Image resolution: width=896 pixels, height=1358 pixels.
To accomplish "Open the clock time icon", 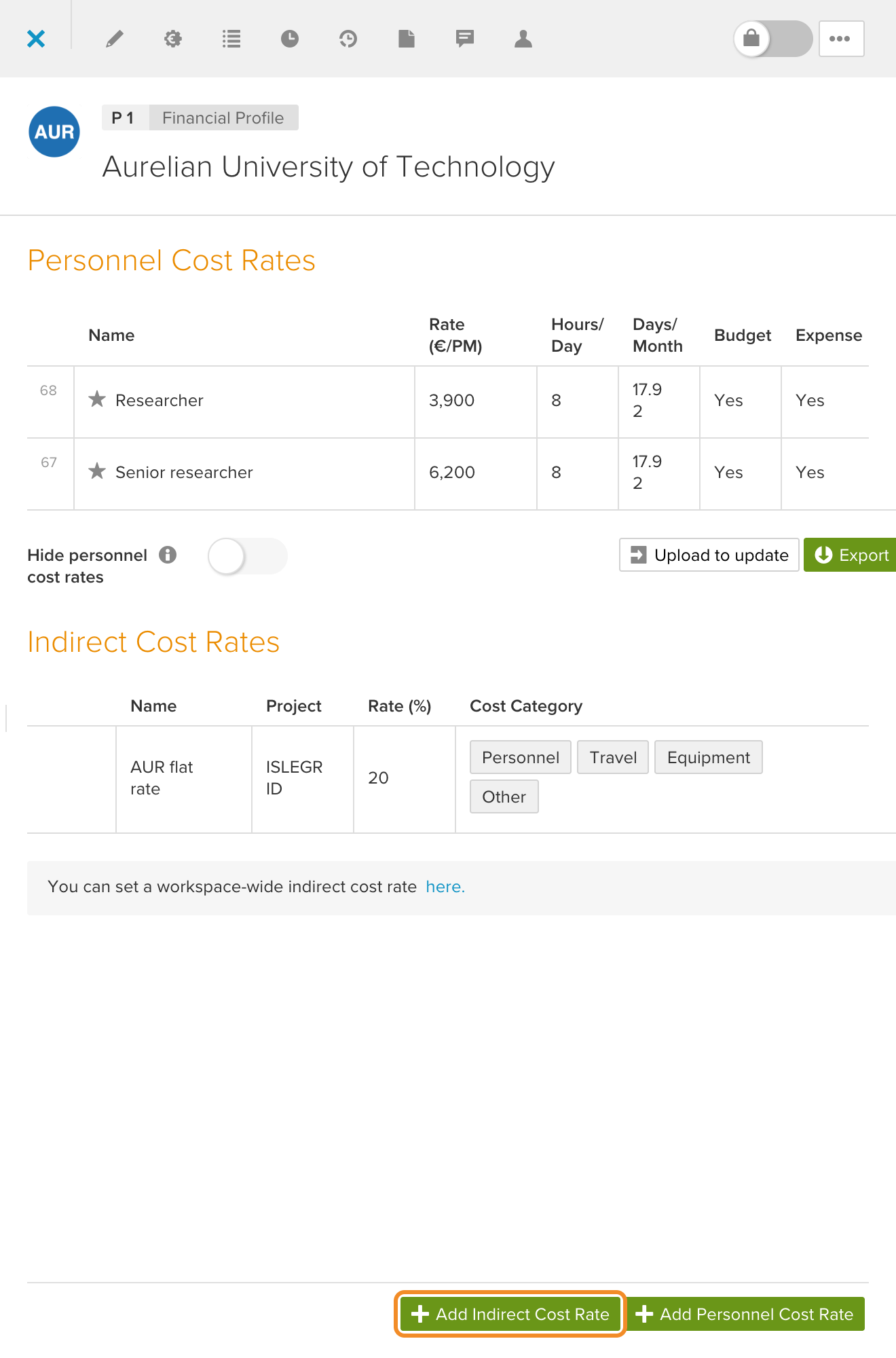I will pos(290,39).
